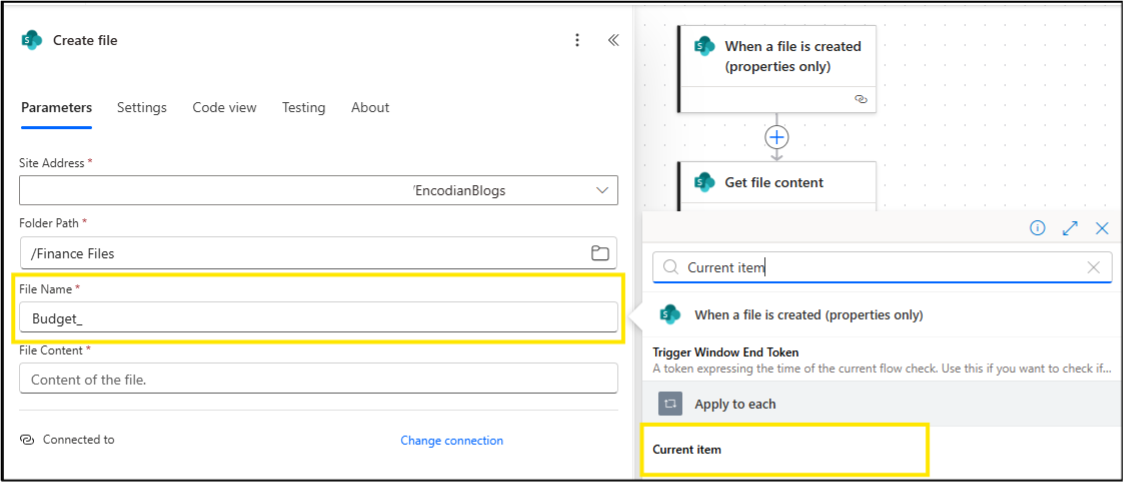Close the dynamic content panel
The width and height of the screenshot is (1125, 485).
click(1102, 228)
